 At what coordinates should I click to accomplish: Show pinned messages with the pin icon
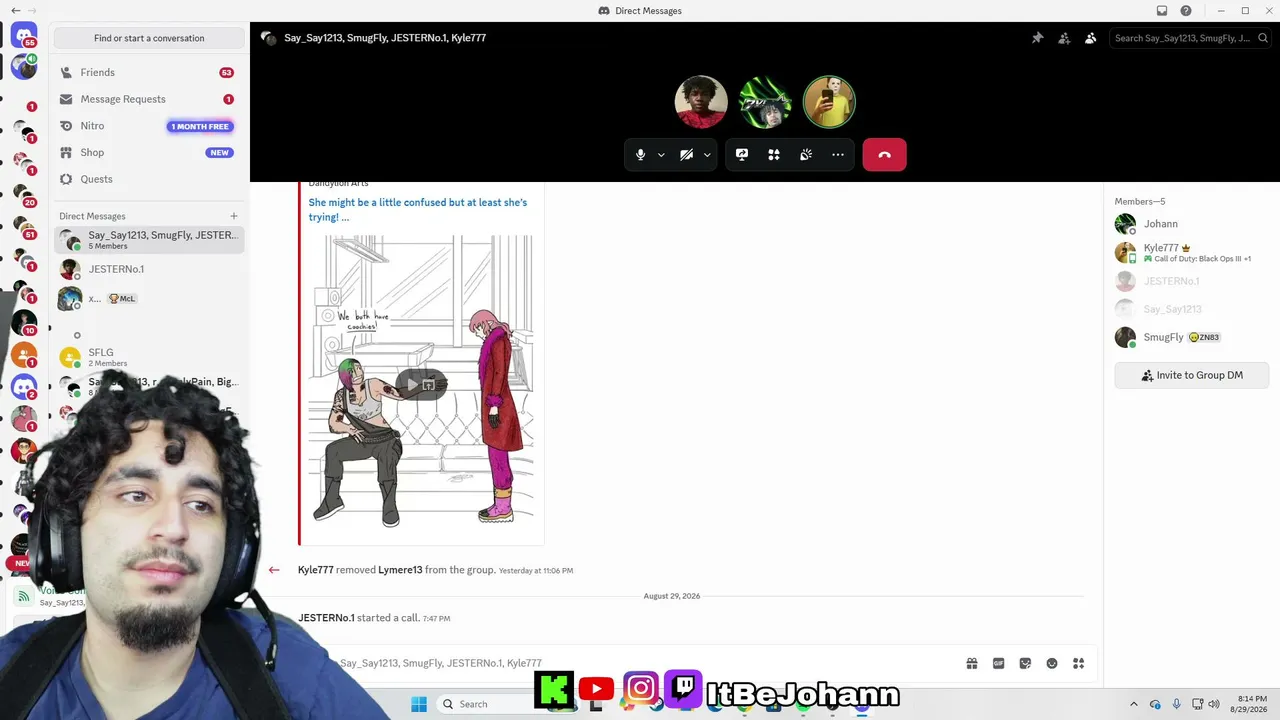[x=1037, y=38]
